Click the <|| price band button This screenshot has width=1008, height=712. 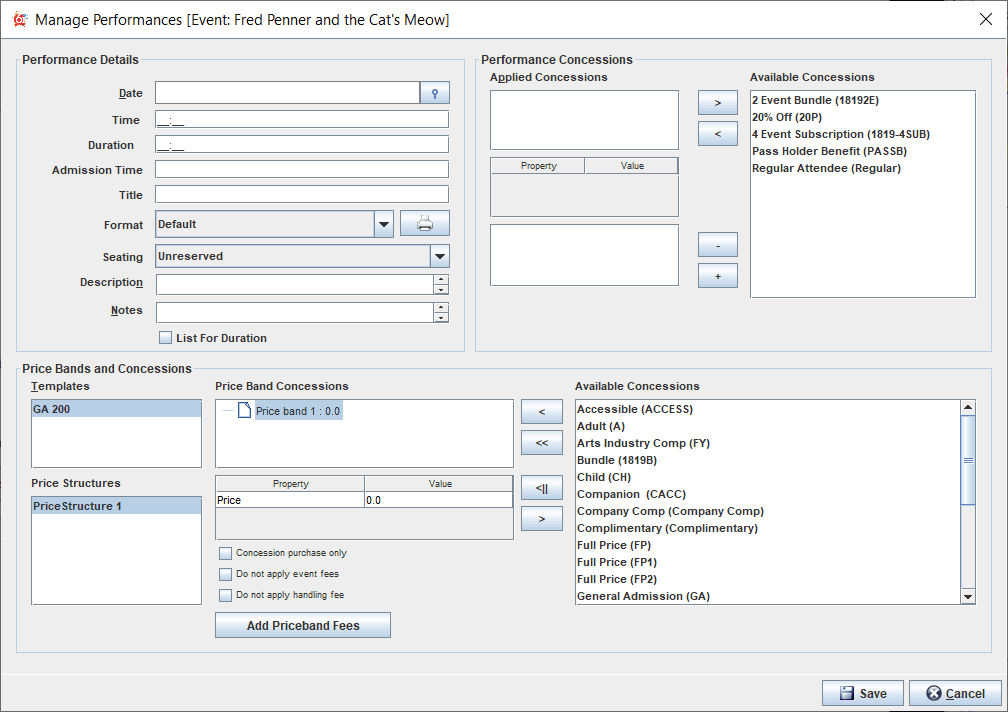[x=541, y=488]
